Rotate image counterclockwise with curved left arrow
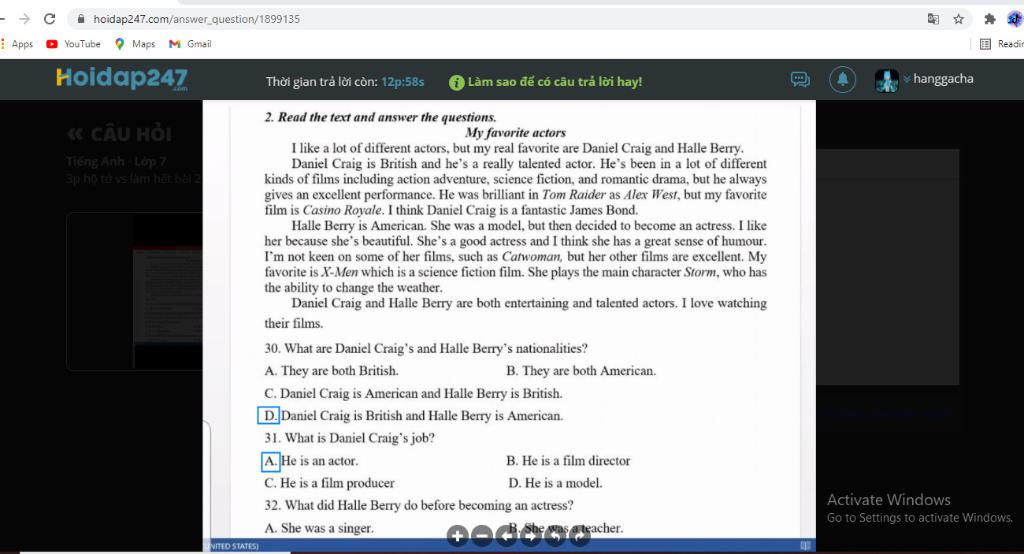1024x554 pixels. click(x=555, y=536)
